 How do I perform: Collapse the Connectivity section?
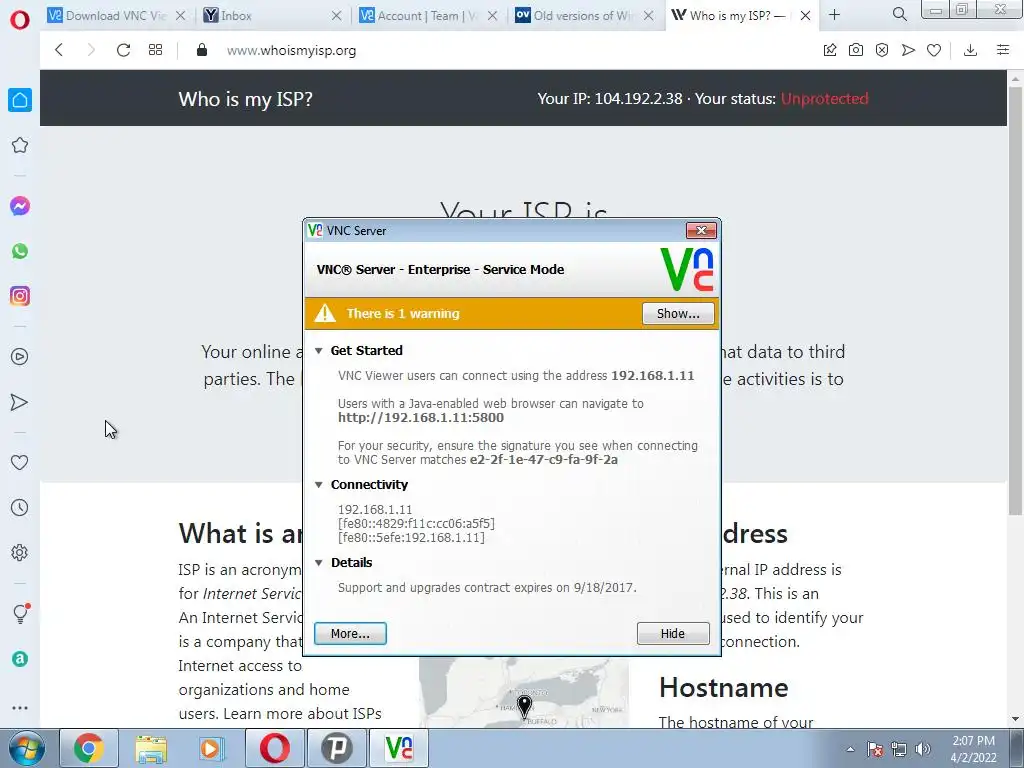click(x=319, y=485)
